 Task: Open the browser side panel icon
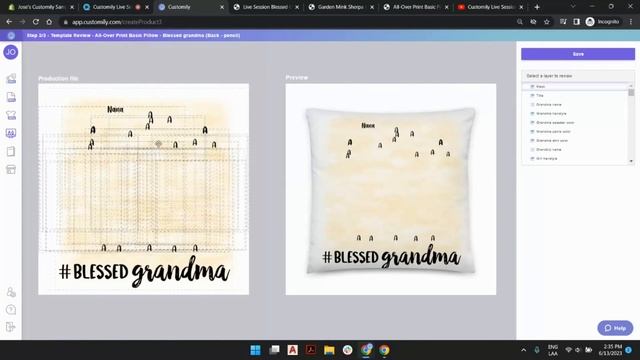pos(576,22)
